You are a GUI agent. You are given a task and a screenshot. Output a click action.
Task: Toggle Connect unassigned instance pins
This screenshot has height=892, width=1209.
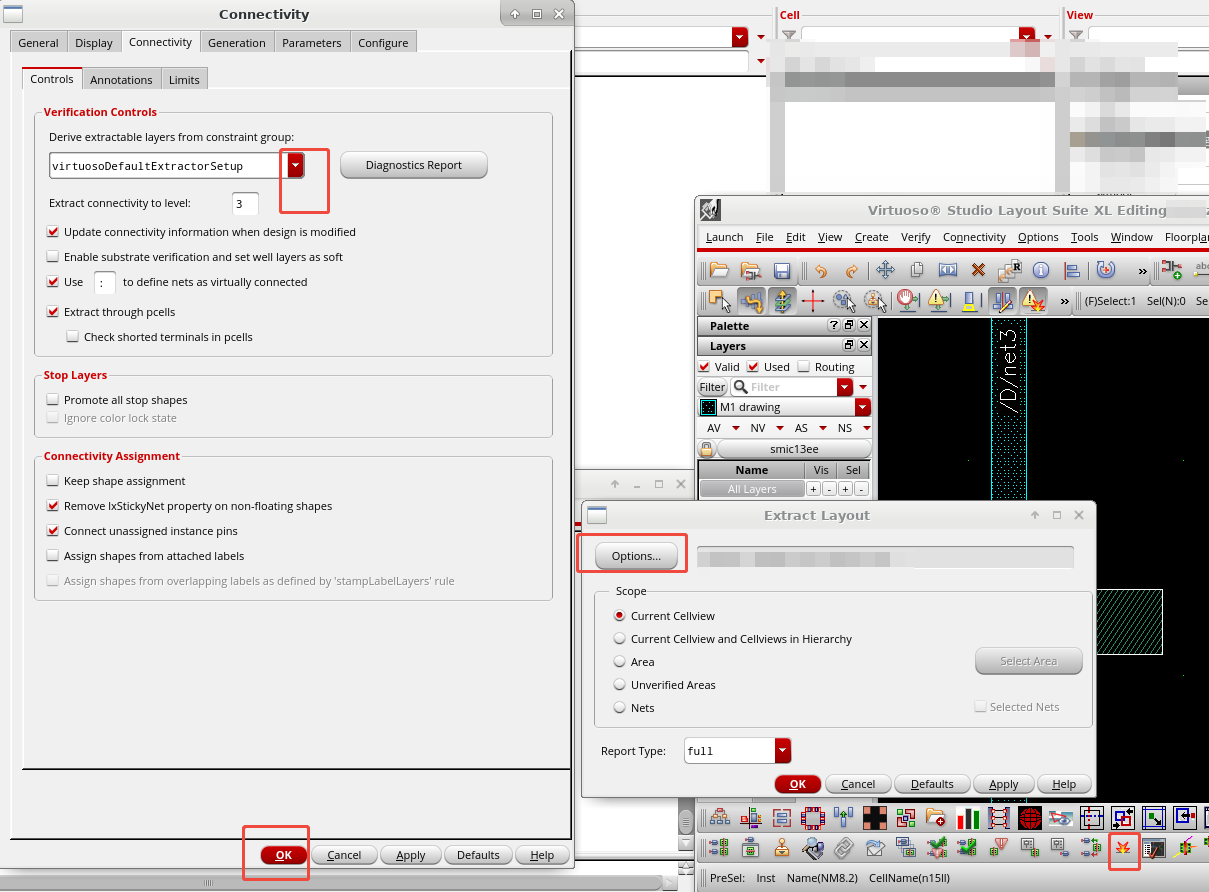tap(54, 531)
